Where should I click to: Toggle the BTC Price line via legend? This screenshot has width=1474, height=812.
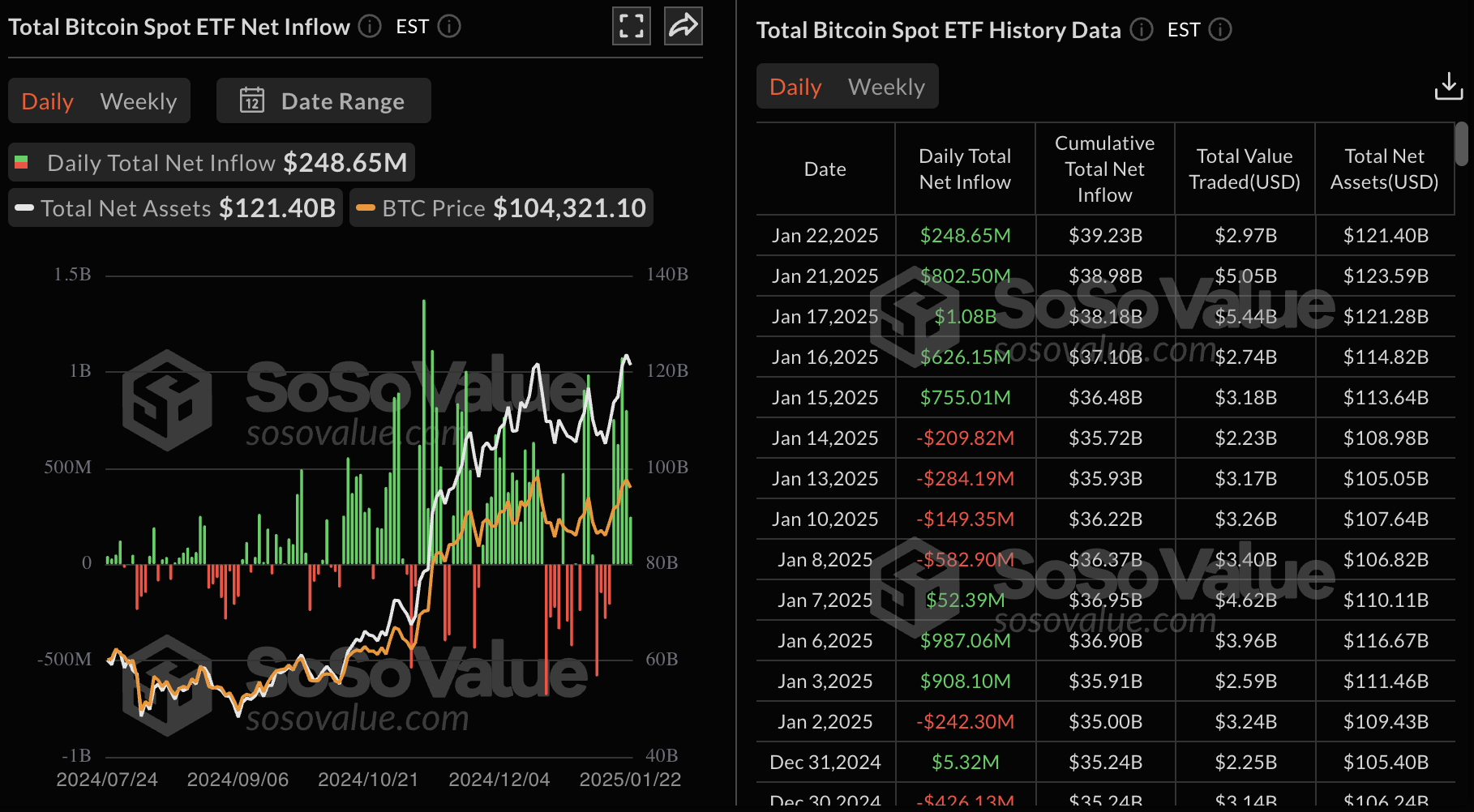click(500, 207)
